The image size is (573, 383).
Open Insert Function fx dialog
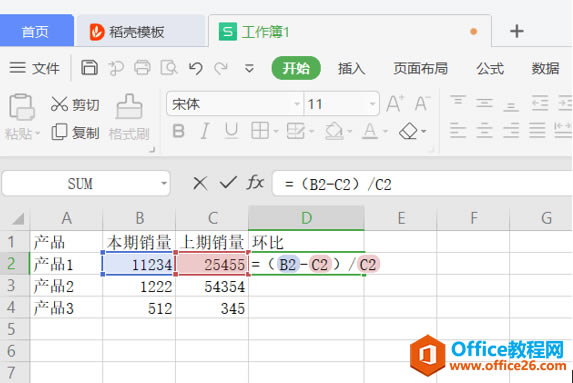(255, 182)
